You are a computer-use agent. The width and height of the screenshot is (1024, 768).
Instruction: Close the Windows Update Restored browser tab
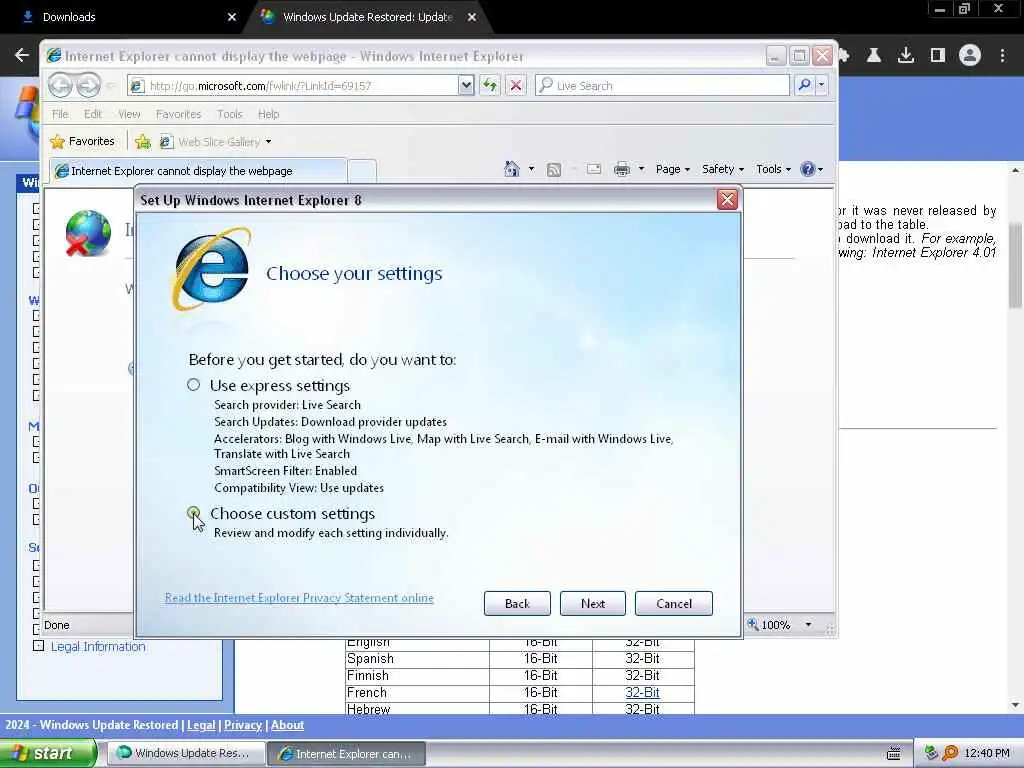click(x=472, y=17)
